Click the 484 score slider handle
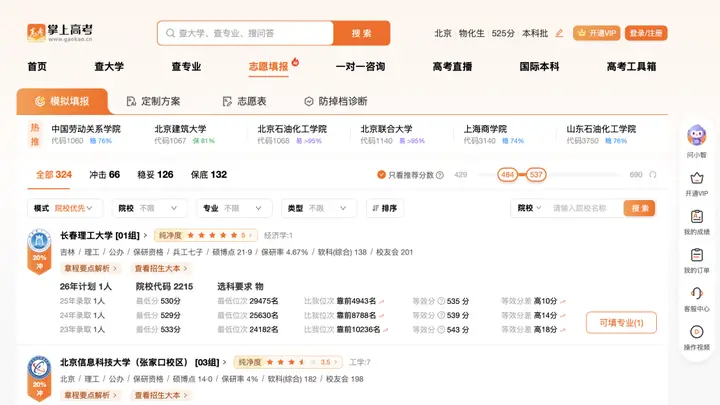Viewport: 720px width, 405px height. pyautogui.click(x=507, y=174)
